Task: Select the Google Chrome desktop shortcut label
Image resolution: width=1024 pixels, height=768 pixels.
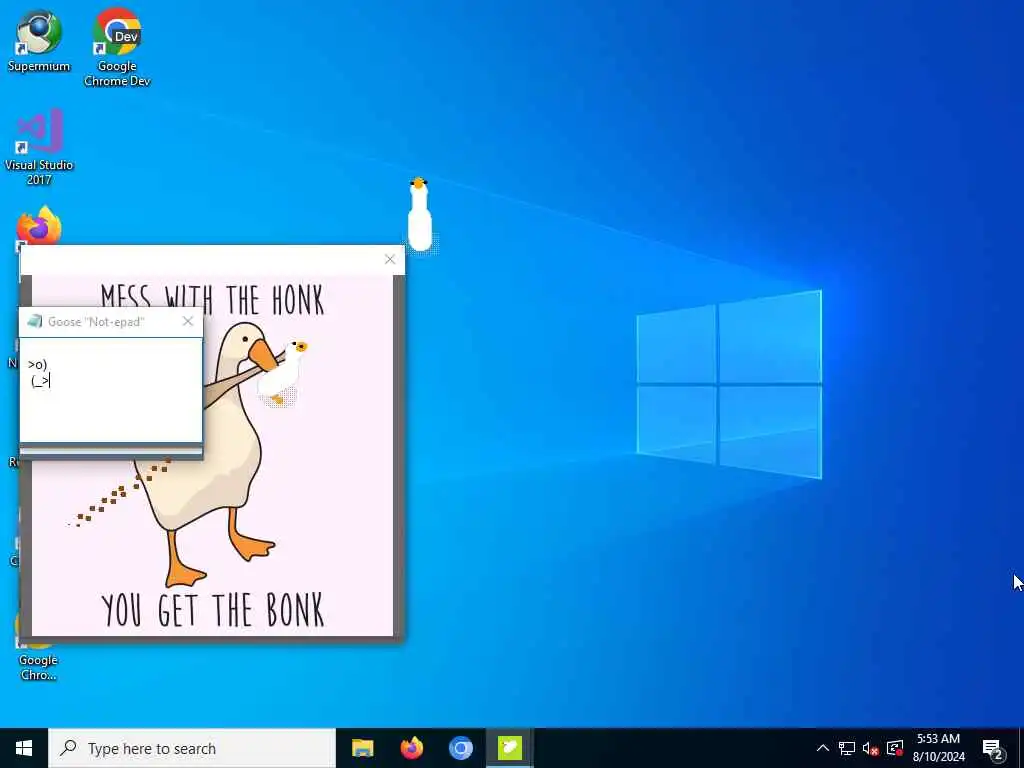Action: [38, 667]
